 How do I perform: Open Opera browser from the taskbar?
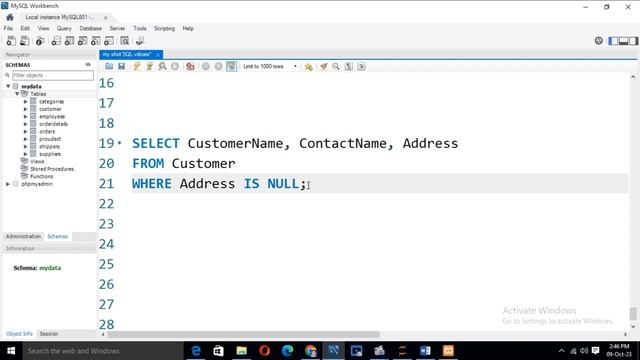click(x=264, y=351)
